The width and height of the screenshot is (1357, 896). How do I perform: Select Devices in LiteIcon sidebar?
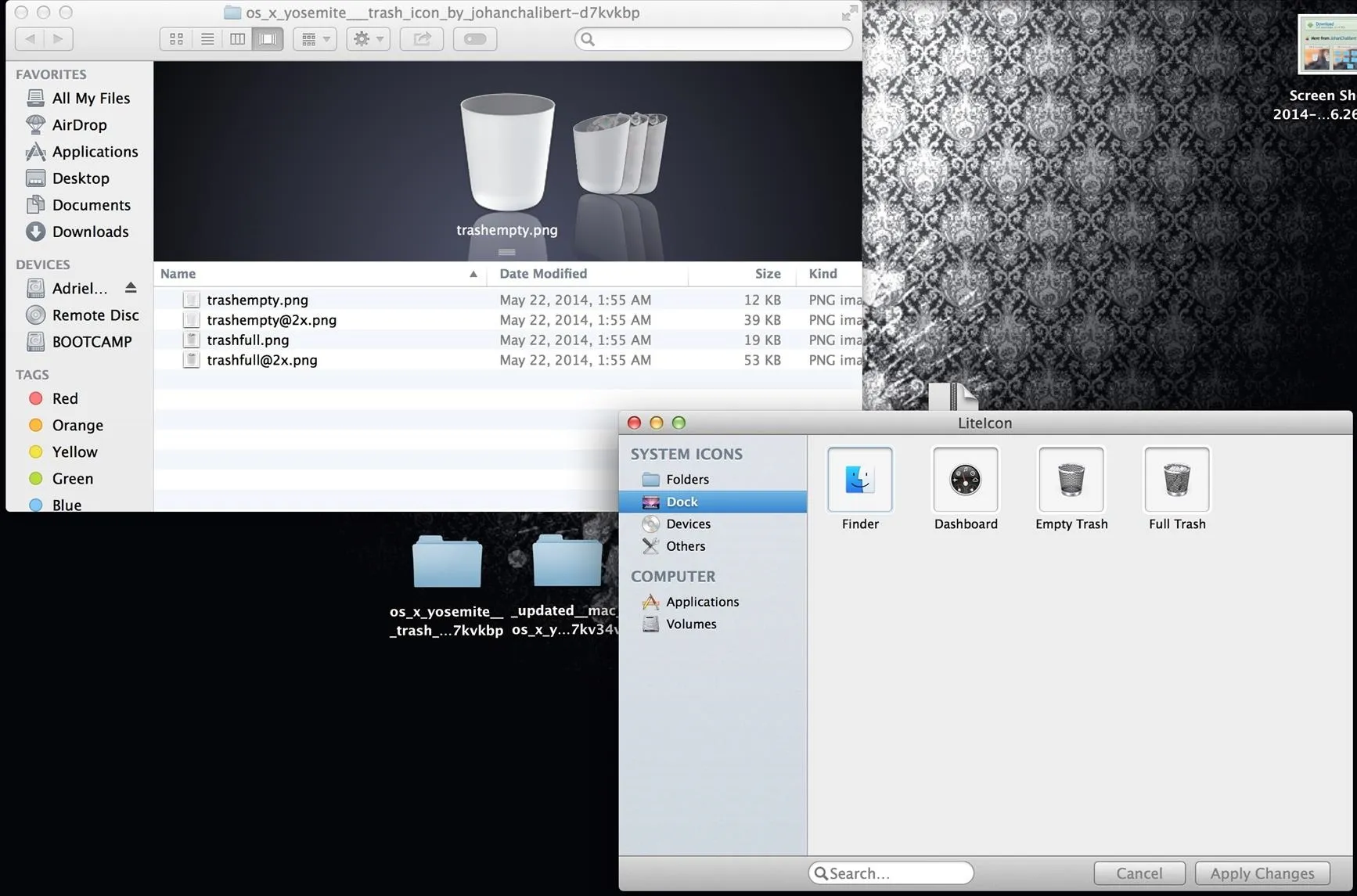pyautogui.click(x=713, y=524)
